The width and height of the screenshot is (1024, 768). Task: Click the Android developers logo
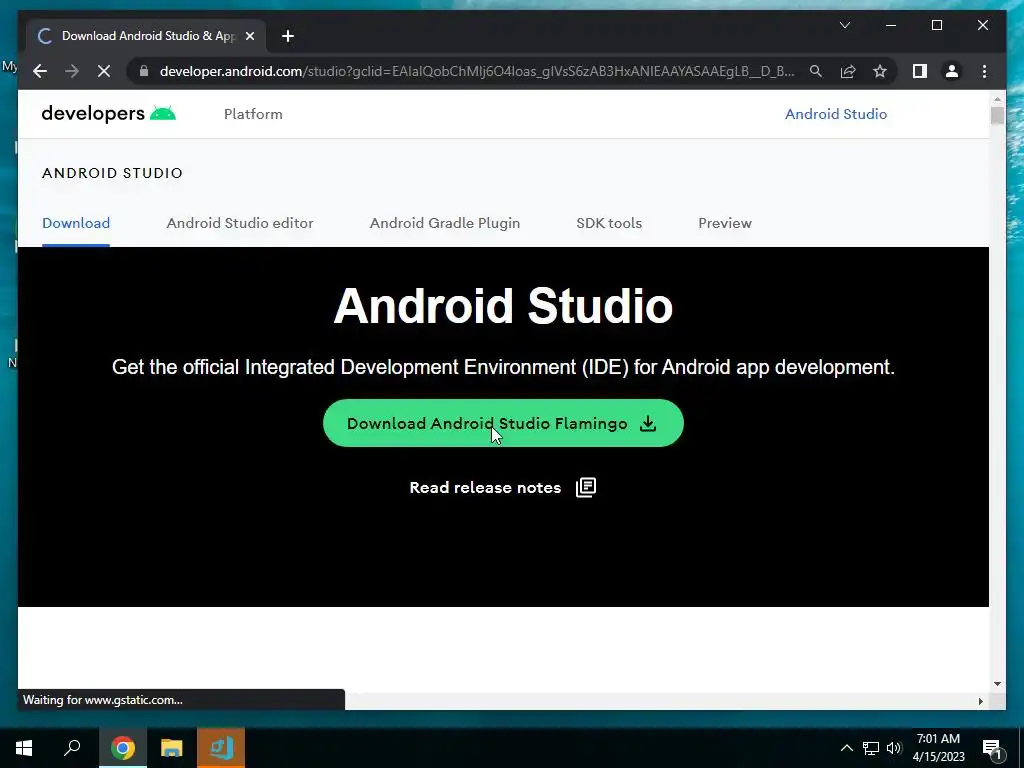(x=108, y=114)
